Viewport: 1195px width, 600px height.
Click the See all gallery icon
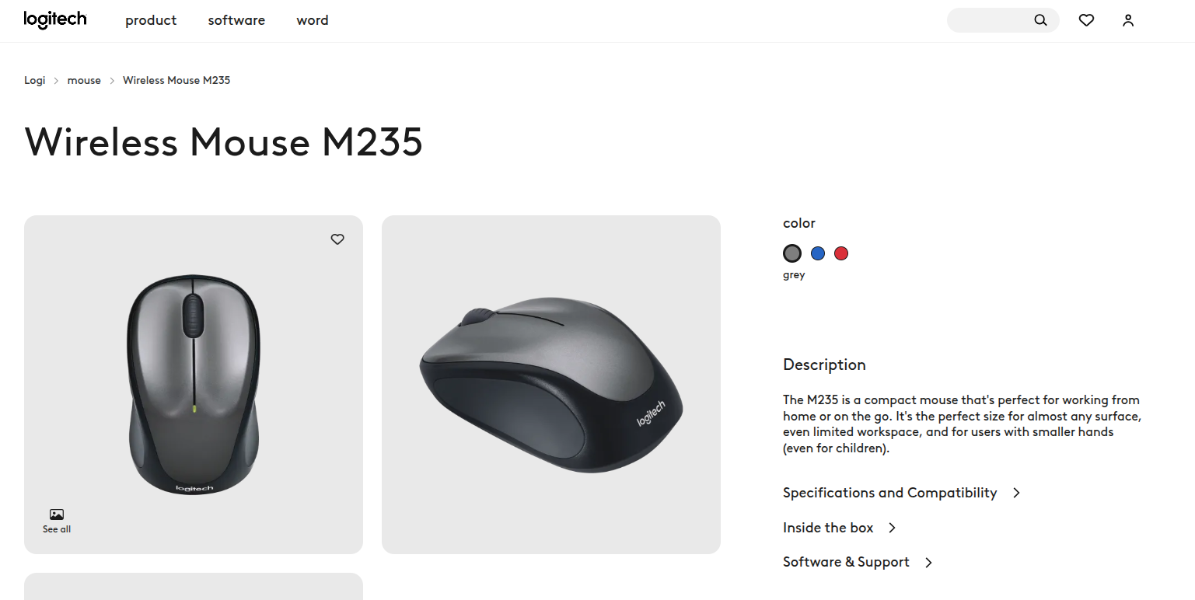pos(57,519)
